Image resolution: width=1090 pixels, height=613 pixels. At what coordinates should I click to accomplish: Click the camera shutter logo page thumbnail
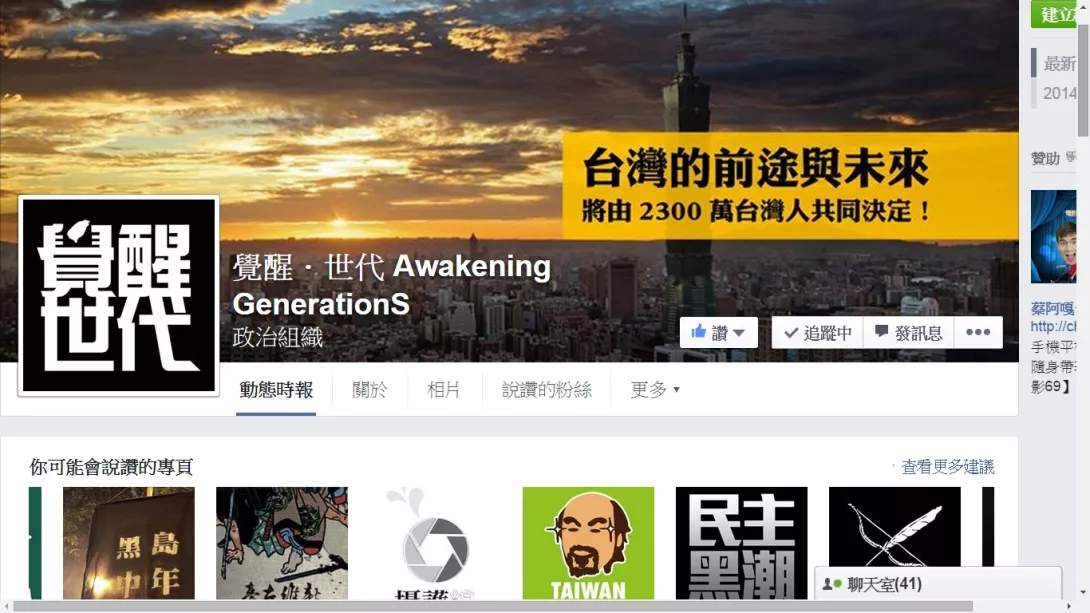[x=435, y=543]
